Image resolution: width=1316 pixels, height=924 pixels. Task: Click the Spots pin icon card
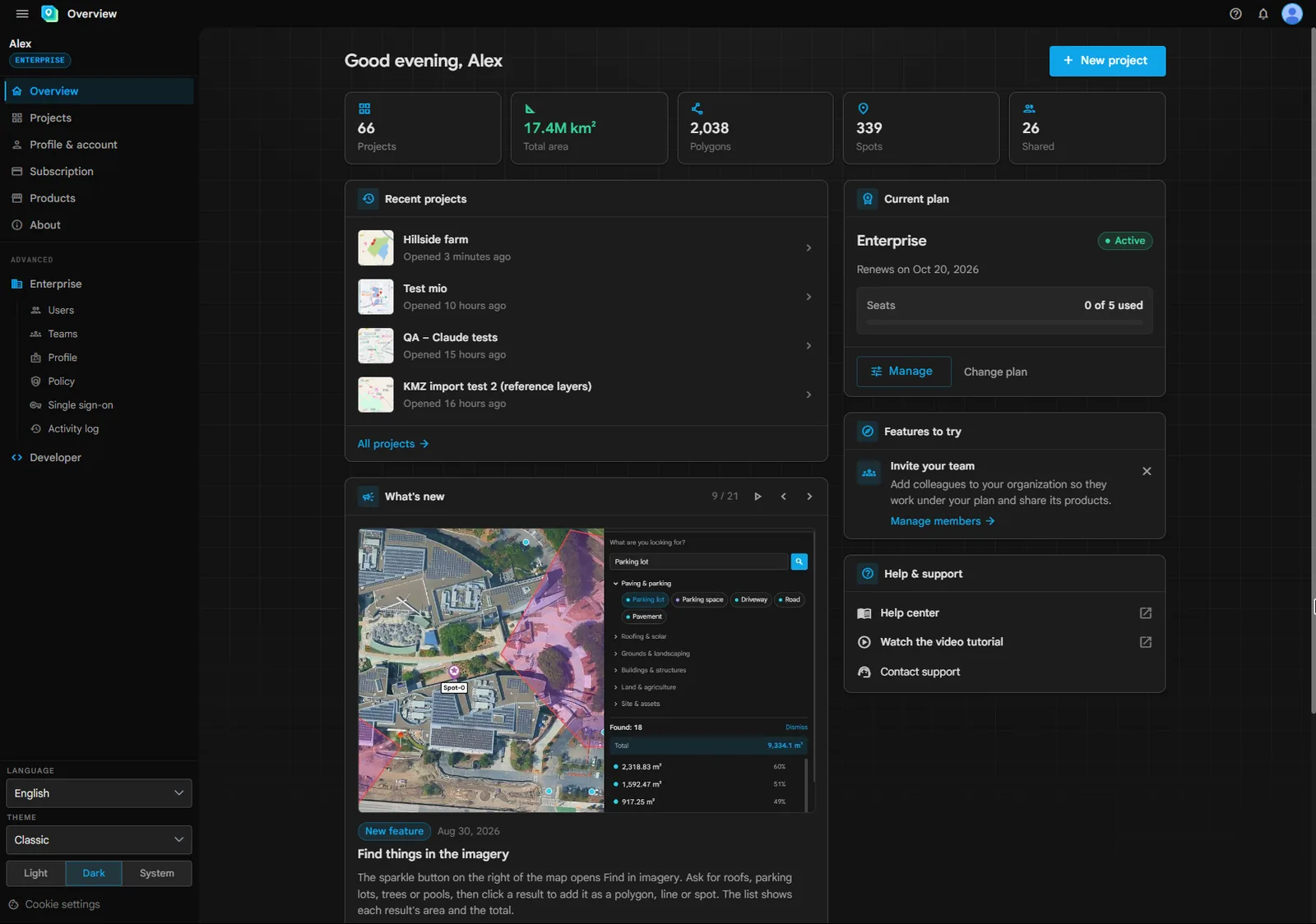pos(863,109)
